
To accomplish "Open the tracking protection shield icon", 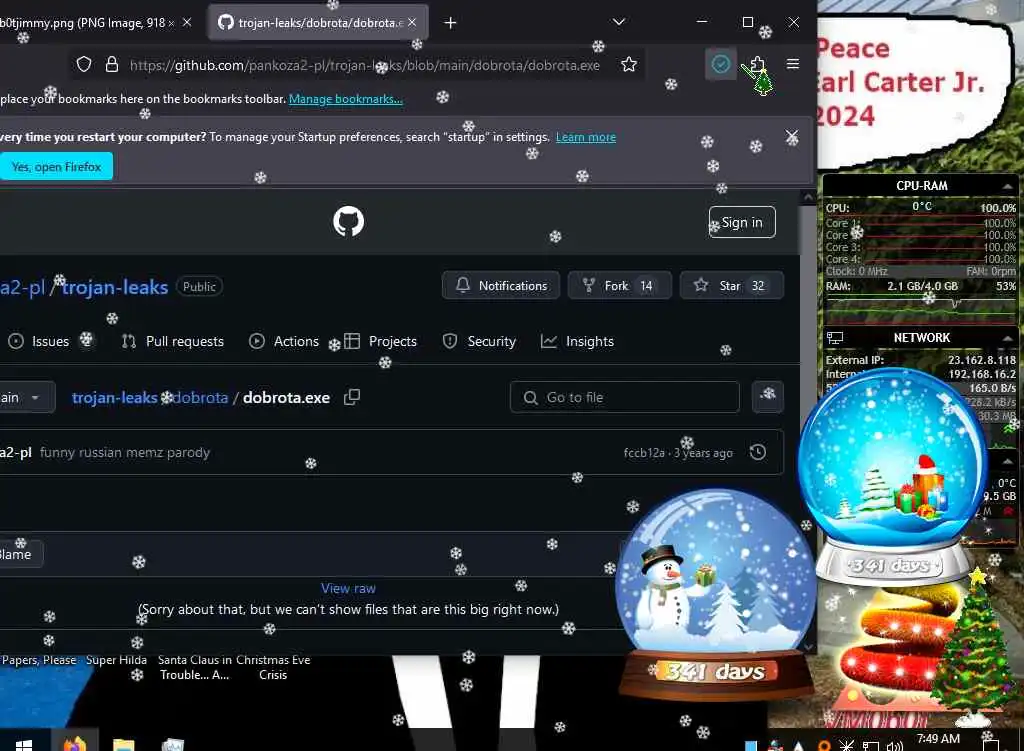I will pos(84,64).
